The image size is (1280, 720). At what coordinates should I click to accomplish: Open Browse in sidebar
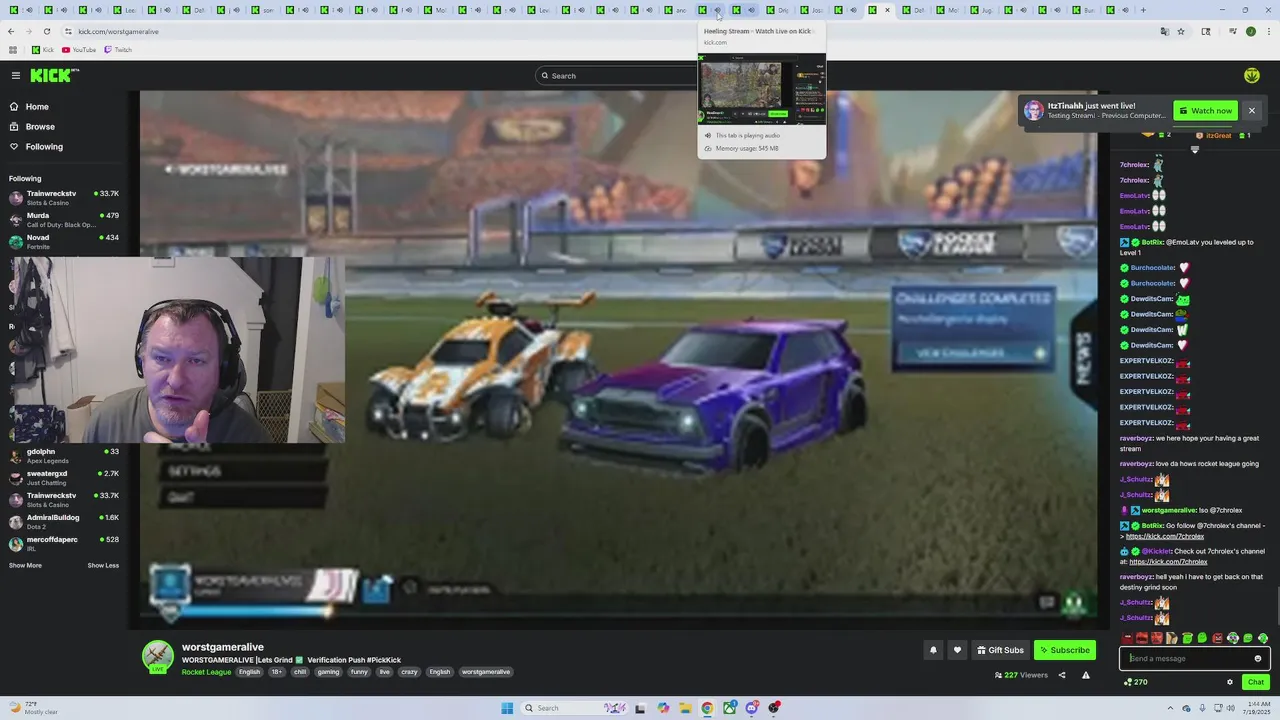coord(40,127)
